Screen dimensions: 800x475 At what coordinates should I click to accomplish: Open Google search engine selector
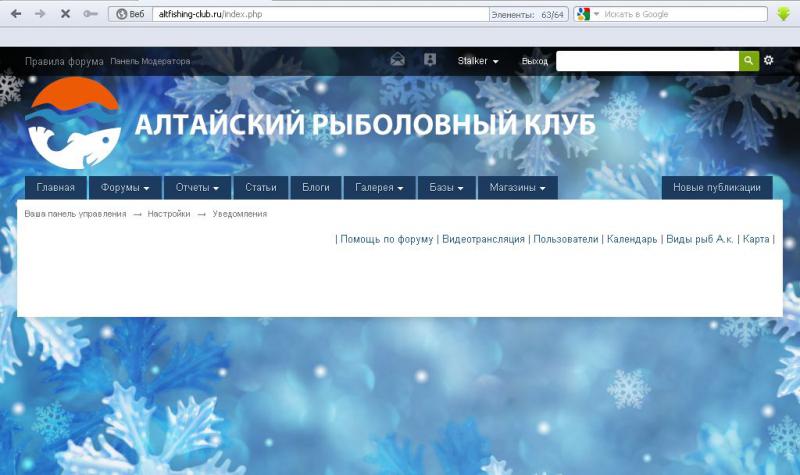tap(588, 14)
